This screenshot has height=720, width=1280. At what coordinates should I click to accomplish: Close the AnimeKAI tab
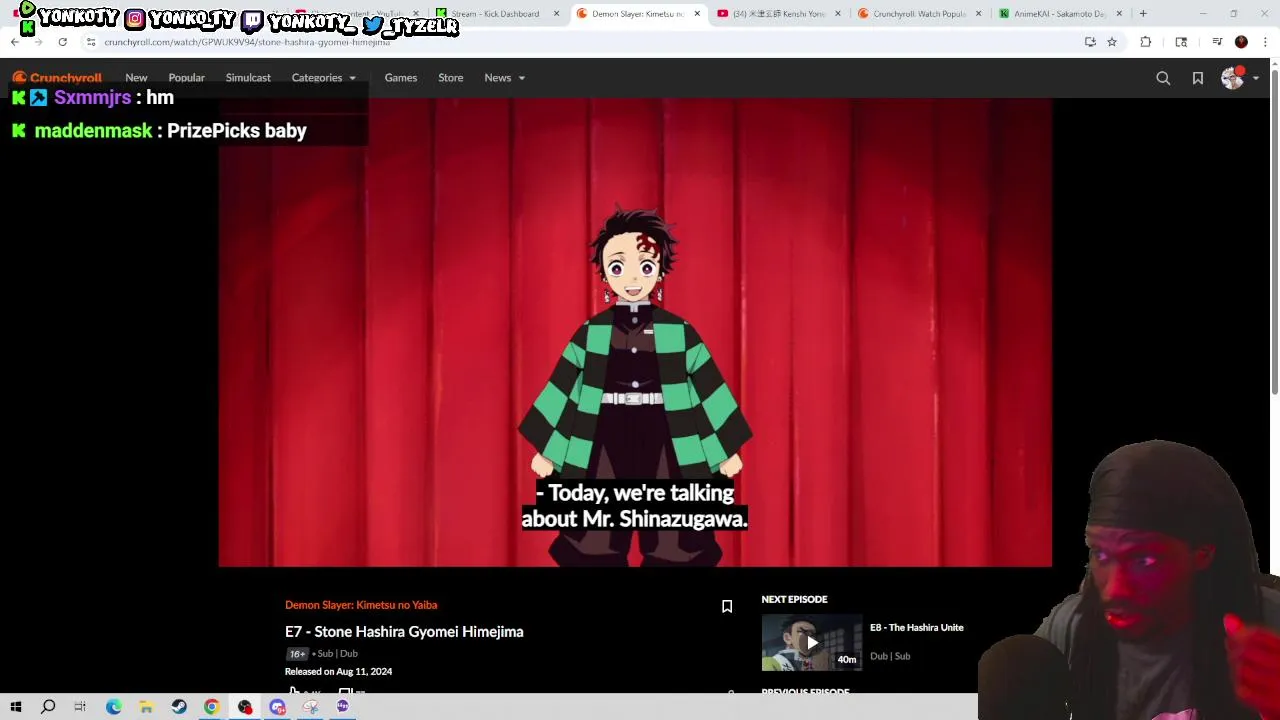click(x=1119, y=14)
